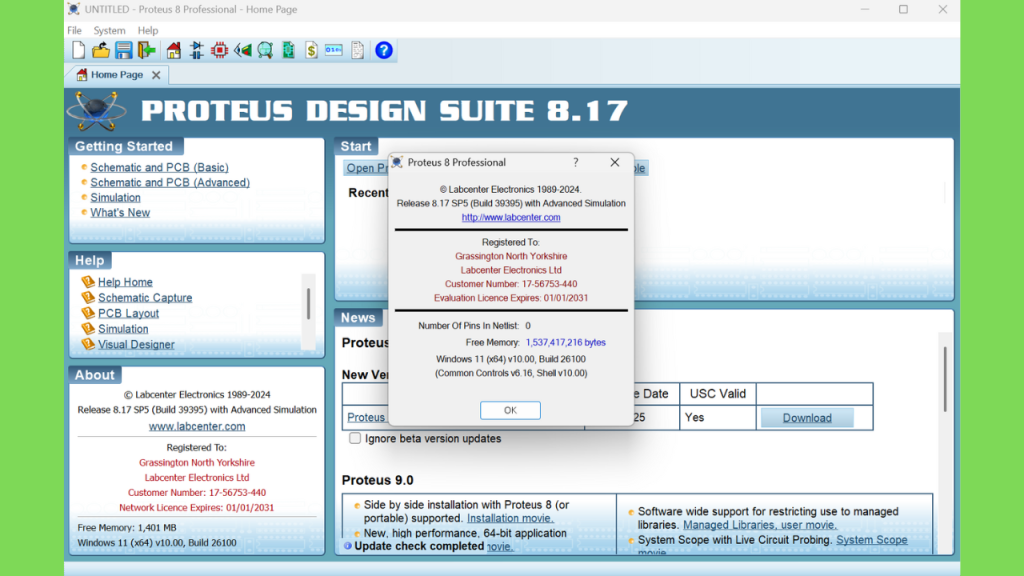Close the Proteus 8 Professional dialog
Viewport: 1024px width, 576px height.
[615, 163]
